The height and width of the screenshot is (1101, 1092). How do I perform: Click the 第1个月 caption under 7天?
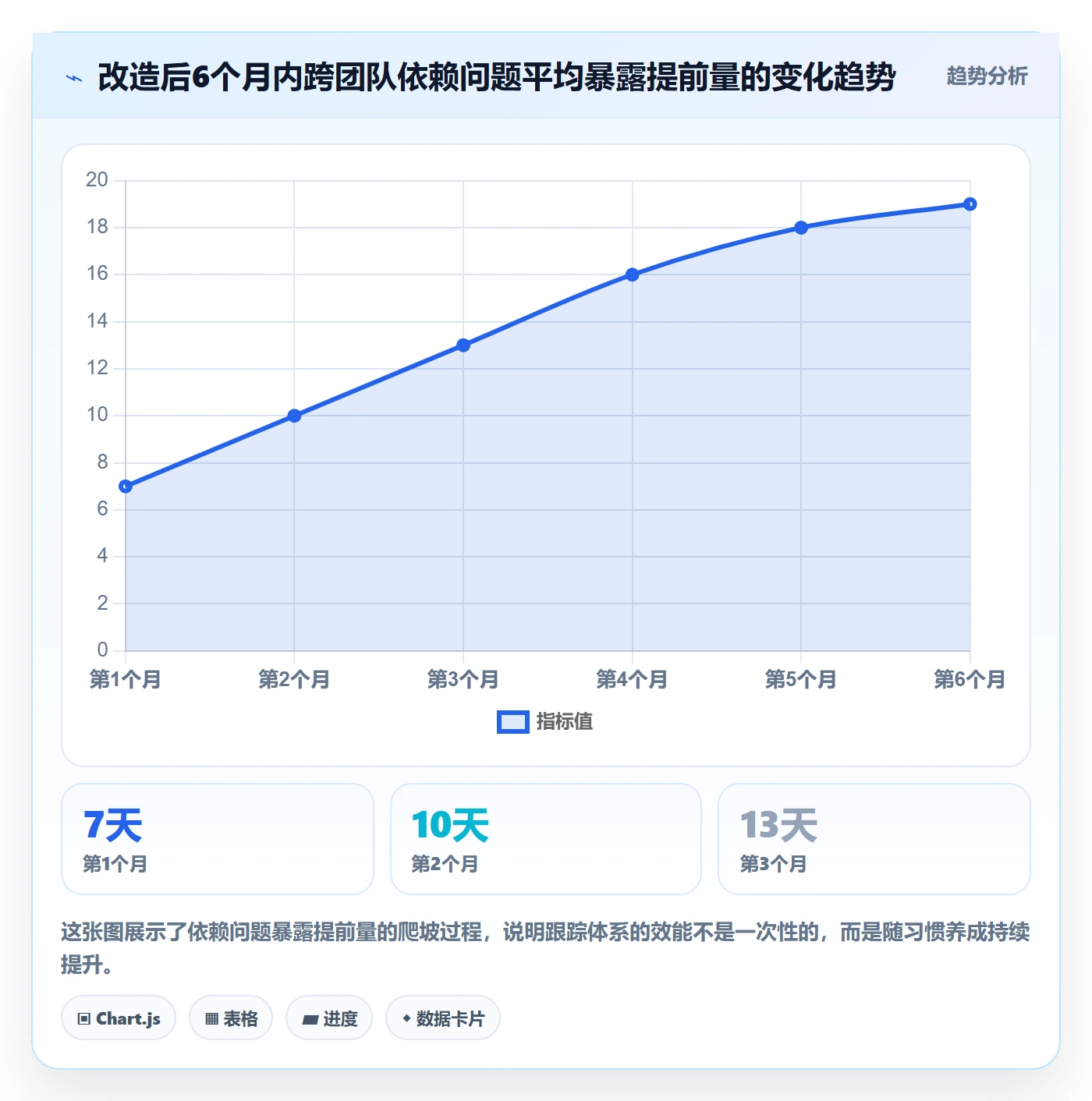115,864
